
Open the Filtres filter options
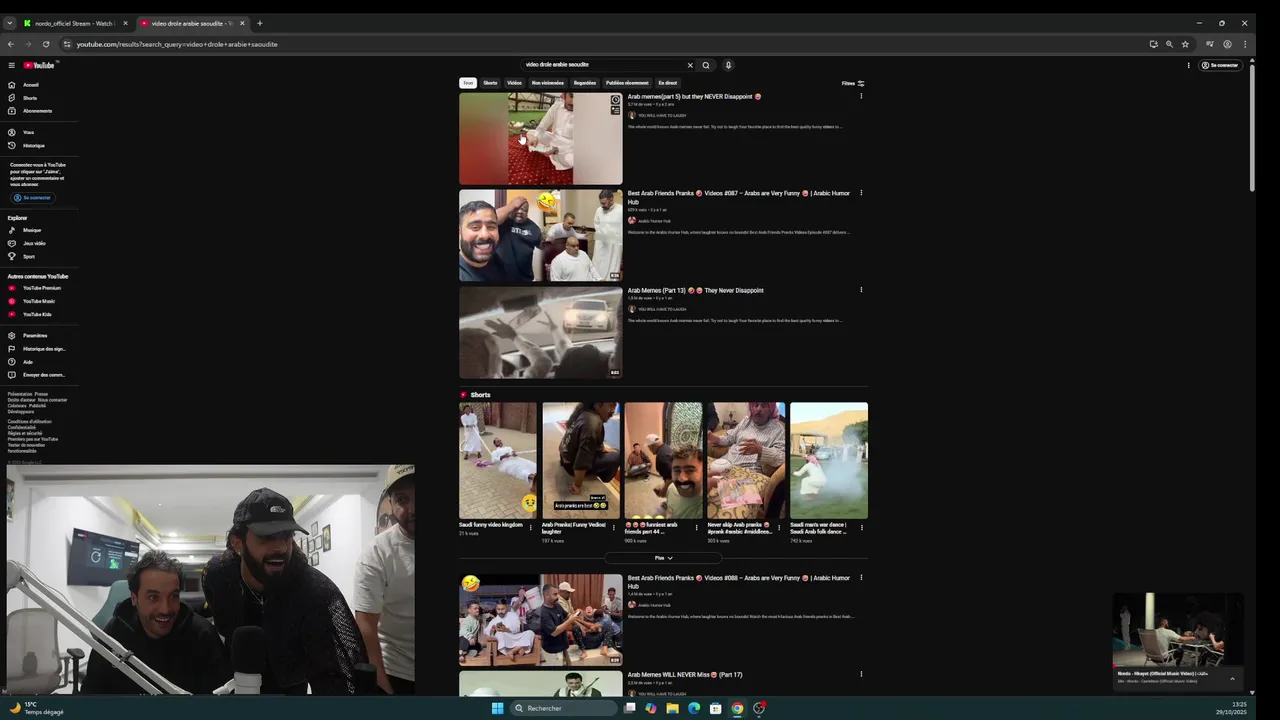(853, 83)
